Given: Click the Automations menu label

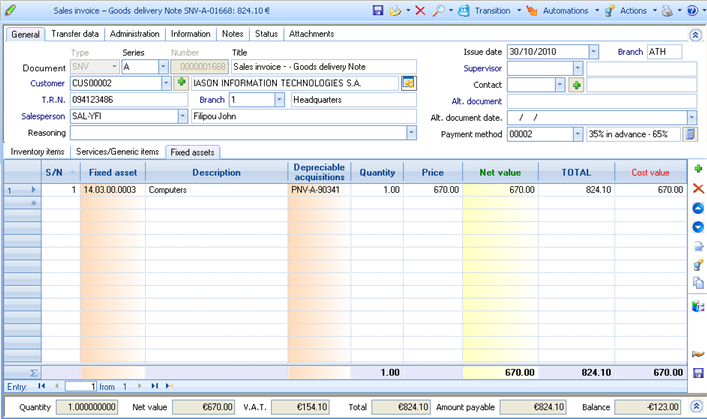Looking at the screenshot, I should click(x=565, y=10).
